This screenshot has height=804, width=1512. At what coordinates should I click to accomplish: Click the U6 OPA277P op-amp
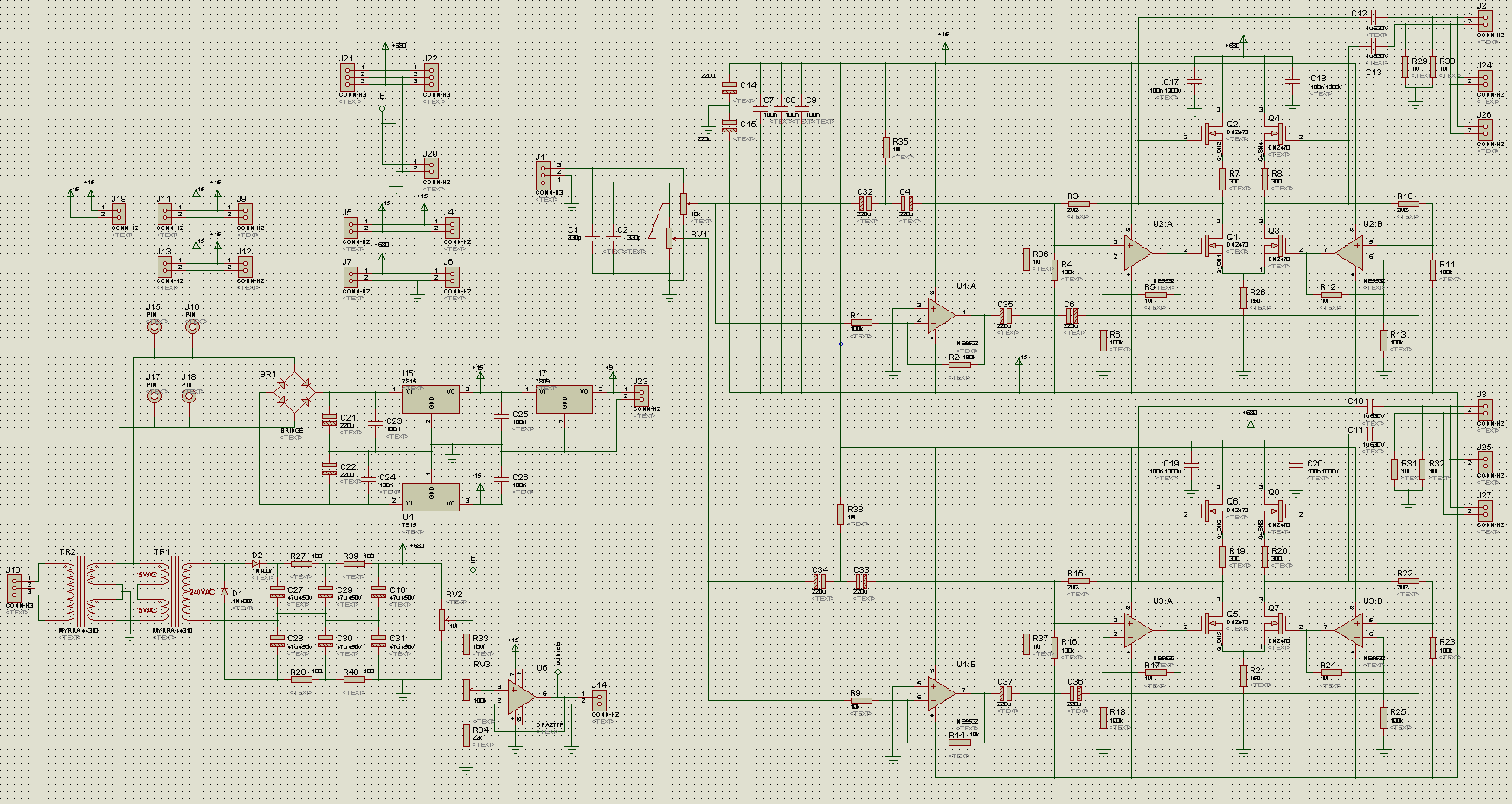pyautogui.click(x=520, y=695)
